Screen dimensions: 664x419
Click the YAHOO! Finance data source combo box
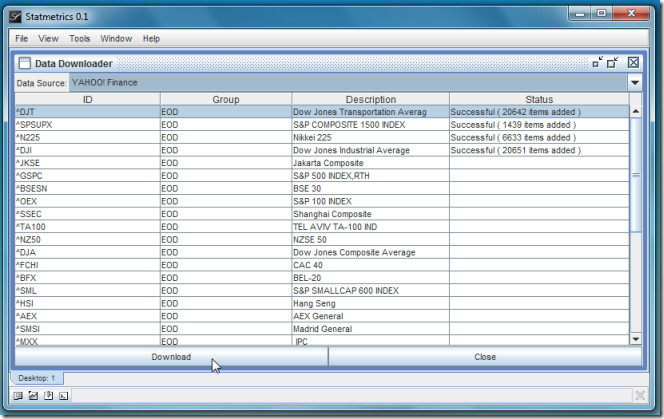pyautogui.click(x=349, y=83)
